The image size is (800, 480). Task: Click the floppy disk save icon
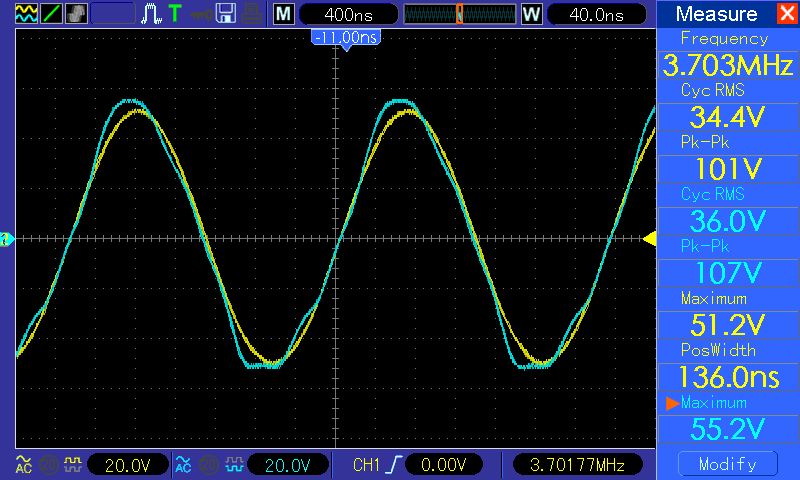pyautogui.click(x=226, y=14)
